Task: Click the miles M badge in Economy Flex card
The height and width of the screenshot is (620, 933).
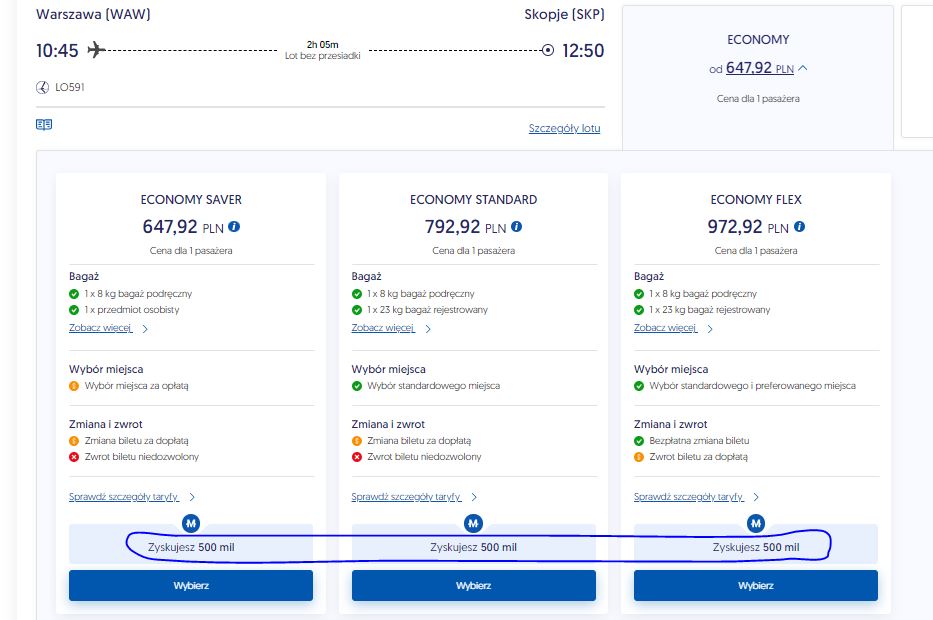Action: pos(756,524)
